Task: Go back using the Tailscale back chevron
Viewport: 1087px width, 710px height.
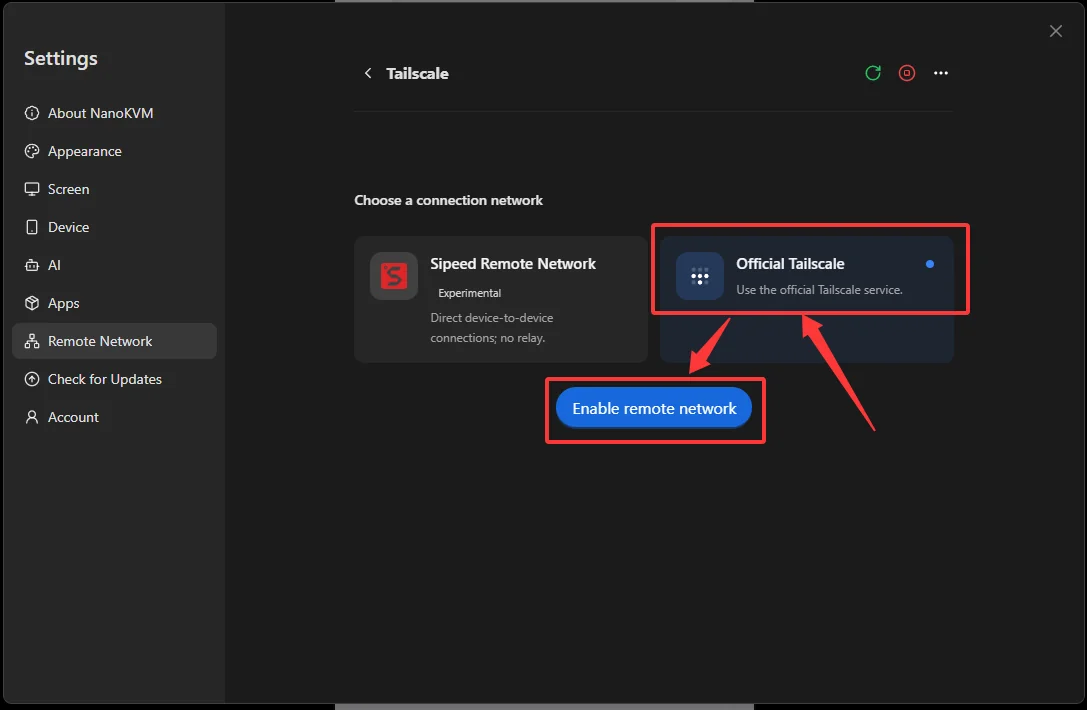Action: click(x=368, y=73)
